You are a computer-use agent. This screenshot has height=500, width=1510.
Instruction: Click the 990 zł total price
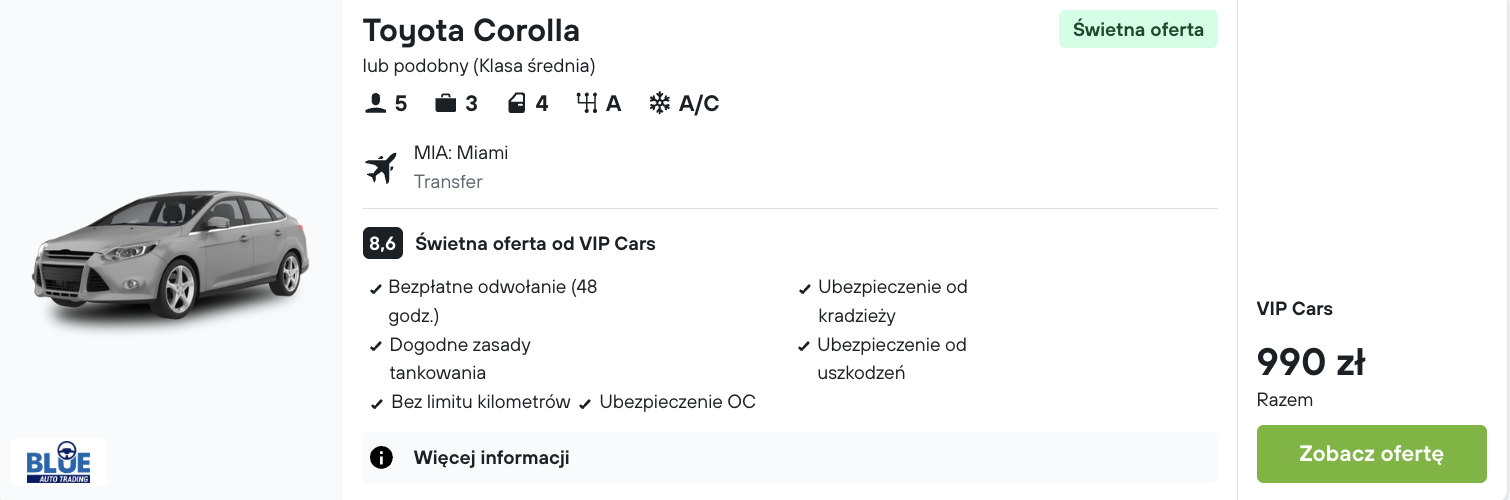coord(1310,362)
